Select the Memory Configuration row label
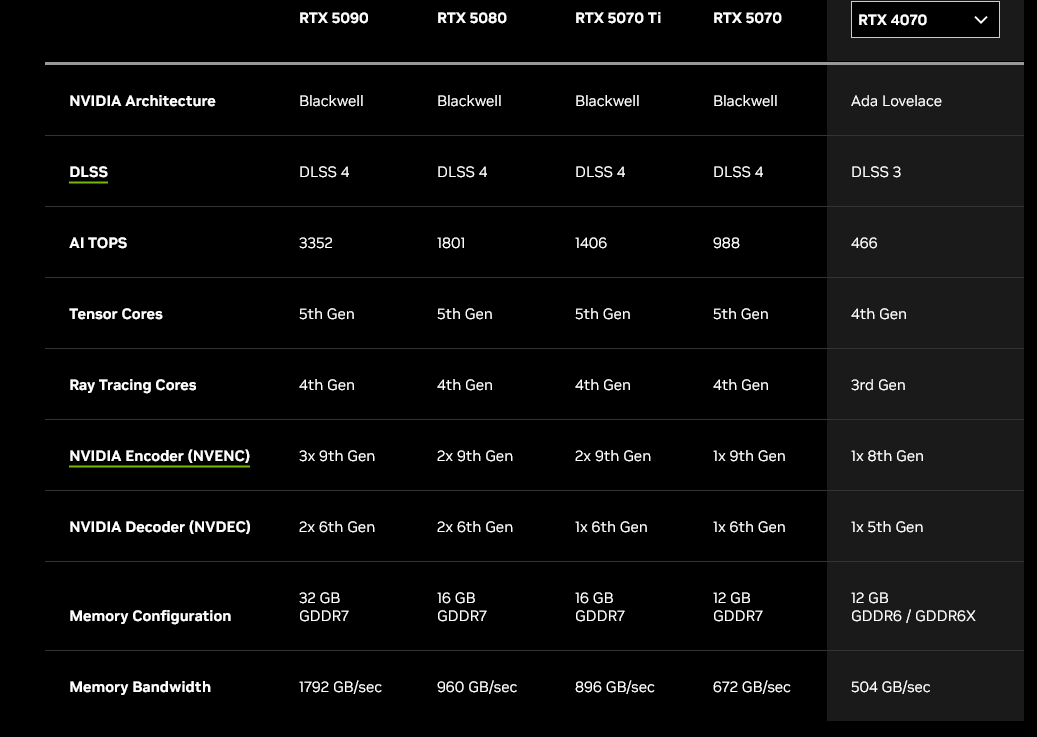1037x737 pixels. (x=150, y=616)
